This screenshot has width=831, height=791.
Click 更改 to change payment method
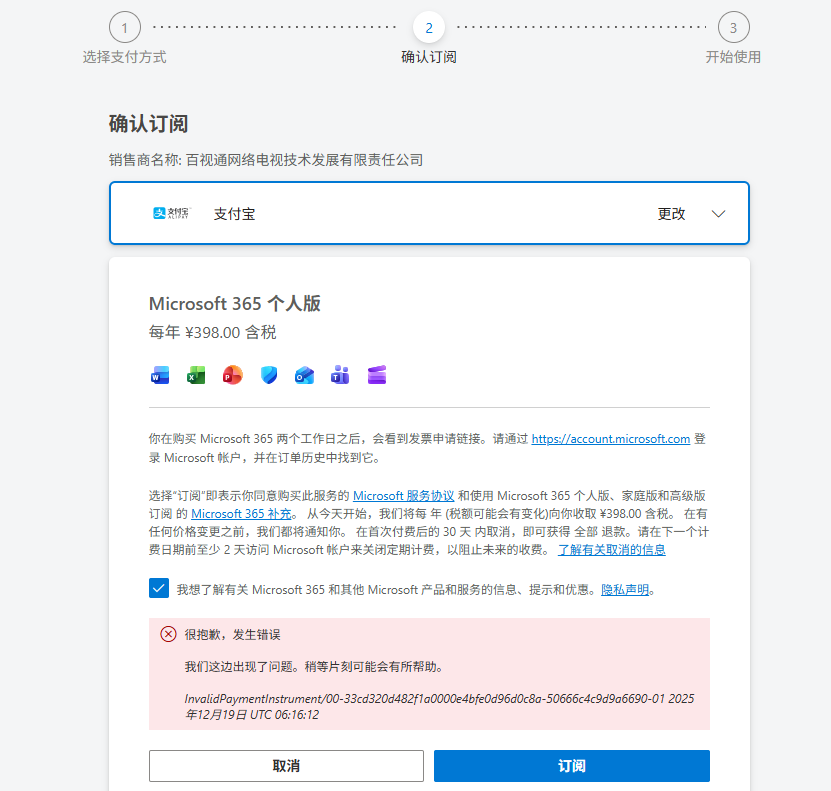(x=671, y=214)
